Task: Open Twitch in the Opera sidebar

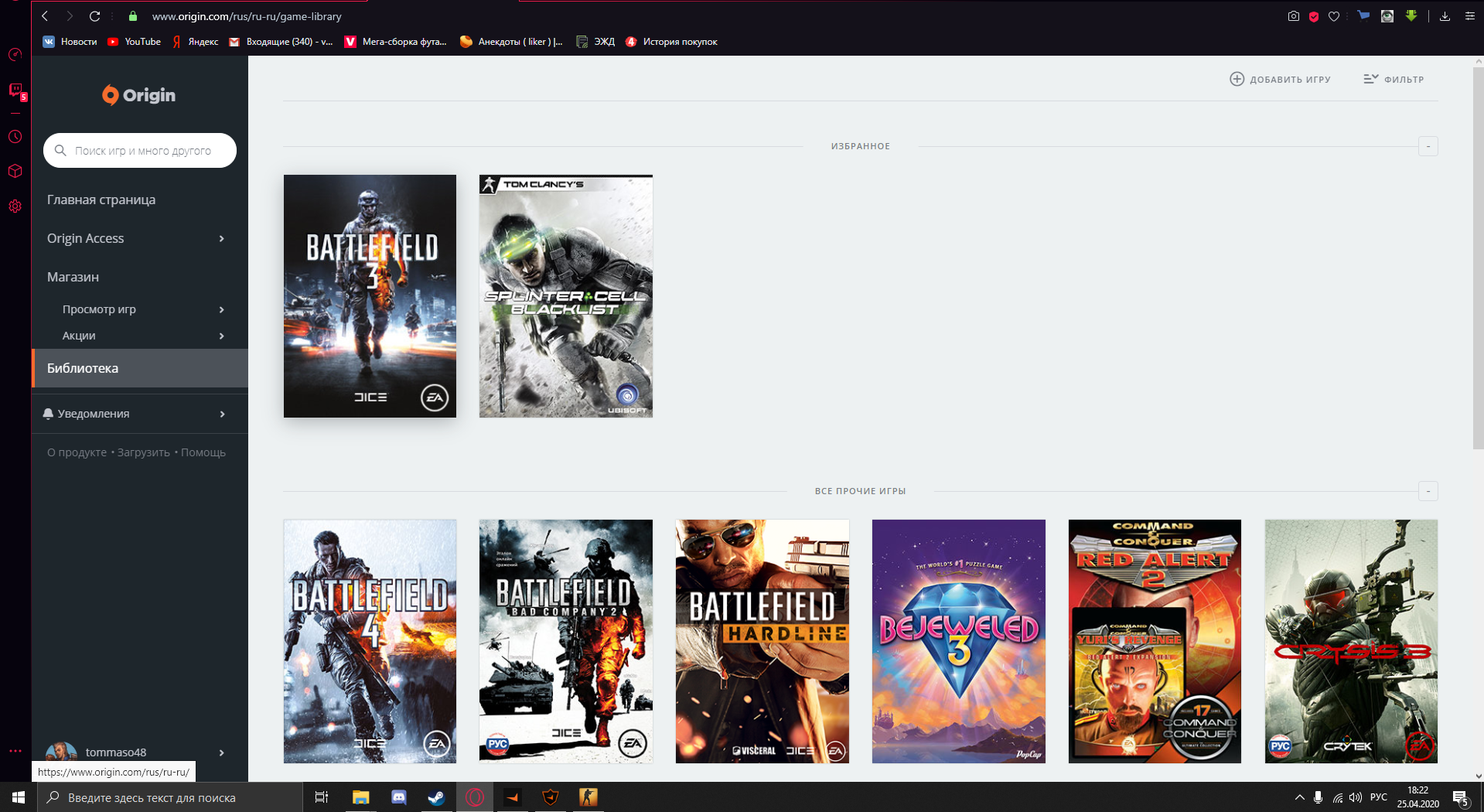Action: tap(15, 90)
